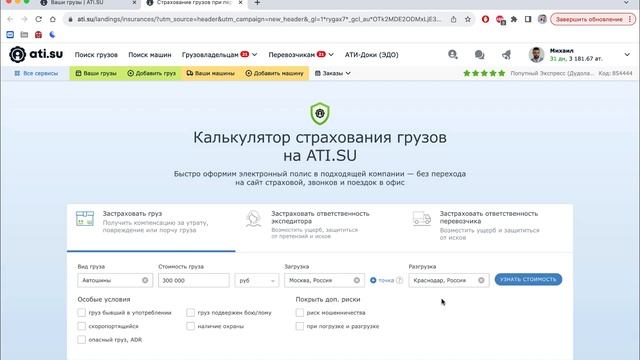The image size is (640, 360).
Task: Open Opera red extension icon
Action: (x=485, y=19)
